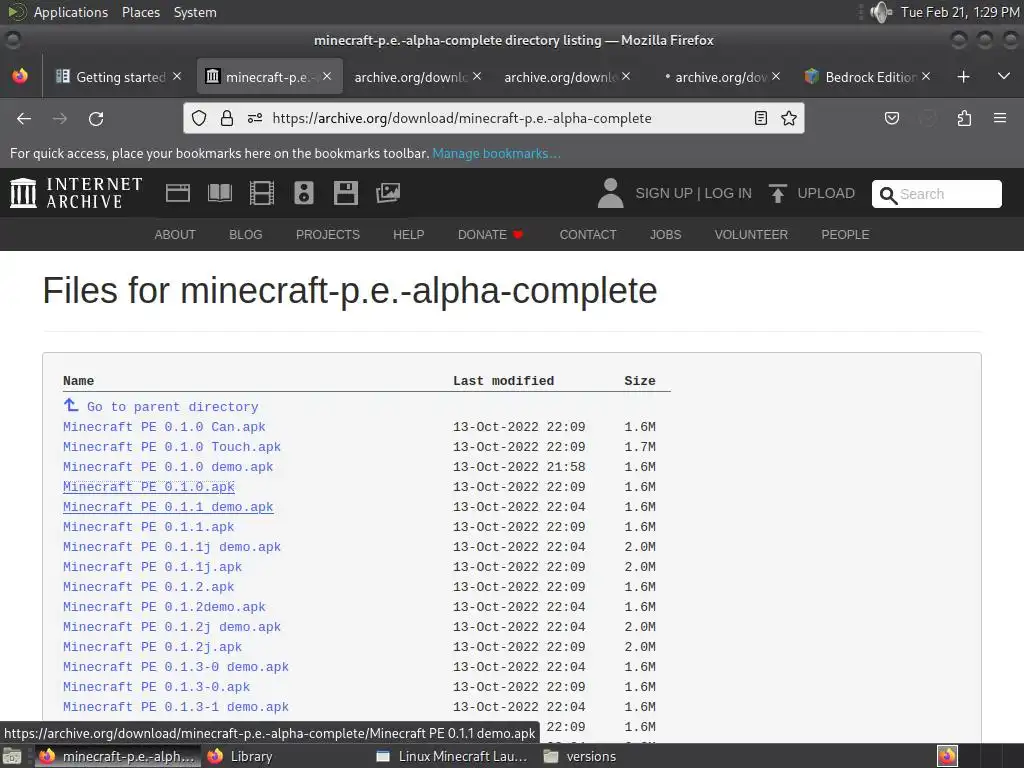
Task: Click the ABOUT navigation link
Action: (175, 234)
